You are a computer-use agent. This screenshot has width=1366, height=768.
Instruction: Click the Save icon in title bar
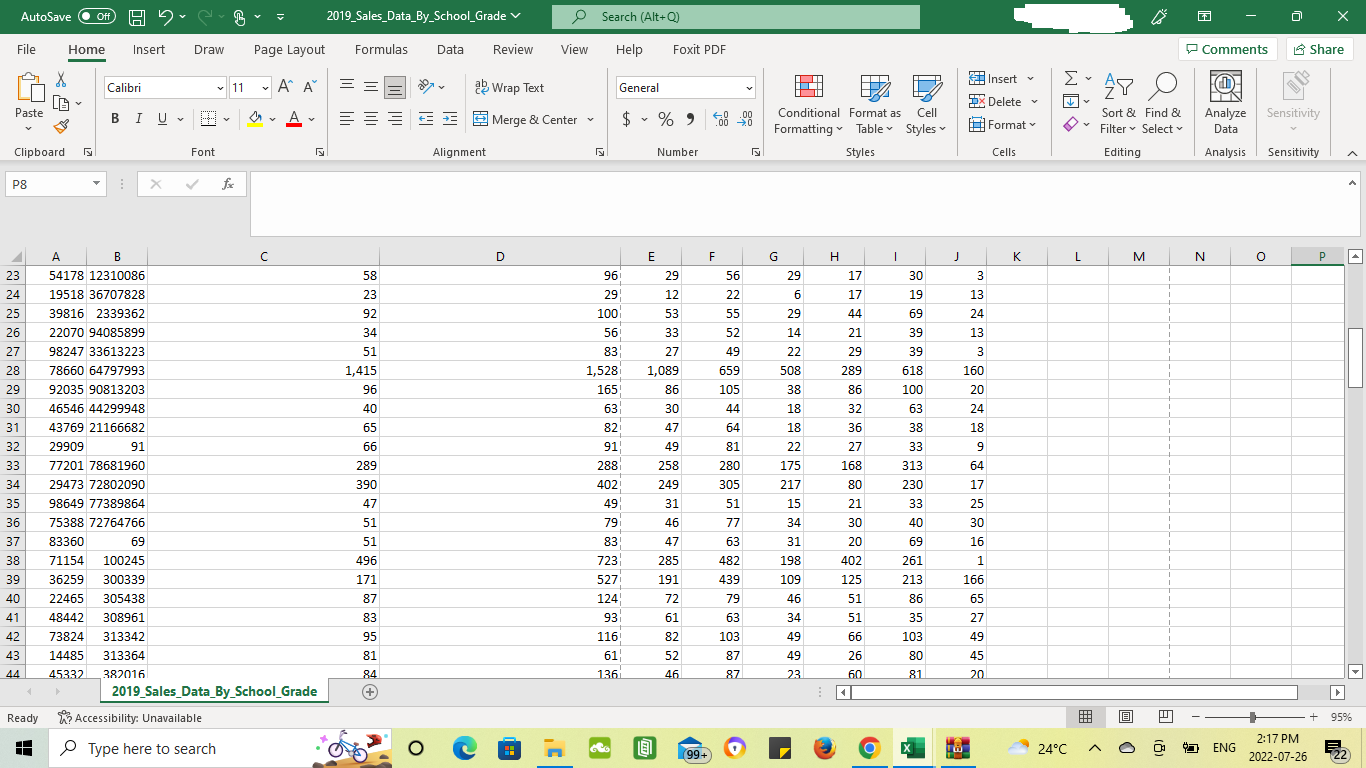pos(138,17)
